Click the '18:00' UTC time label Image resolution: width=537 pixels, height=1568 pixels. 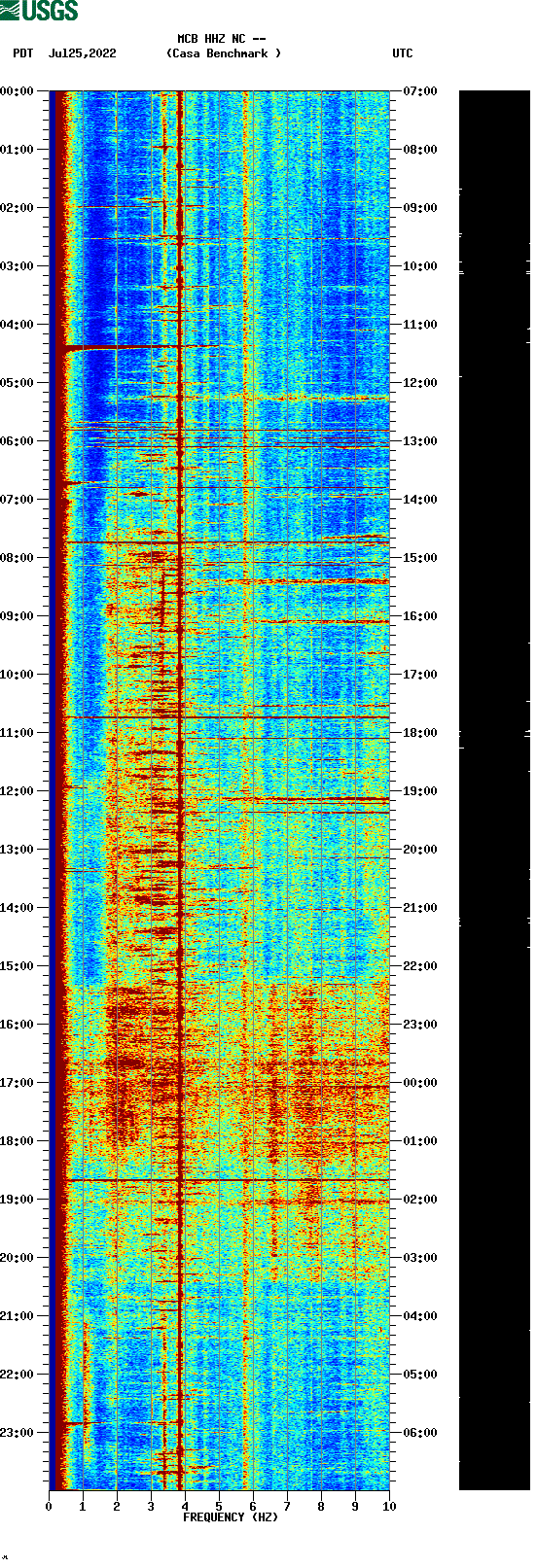pos(420,733)
